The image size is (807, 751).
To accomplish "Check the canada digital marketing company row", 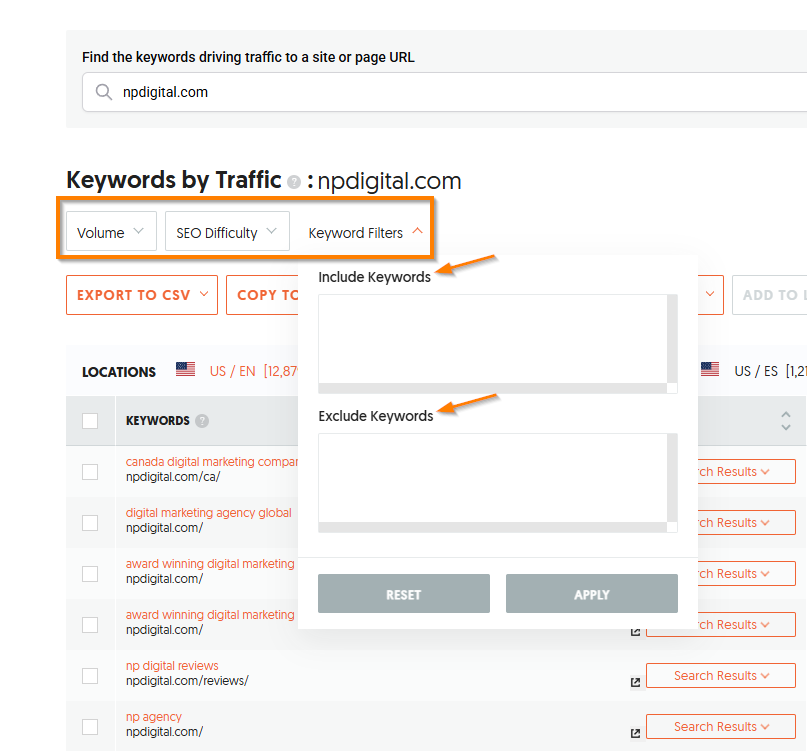I will [90, 471].
